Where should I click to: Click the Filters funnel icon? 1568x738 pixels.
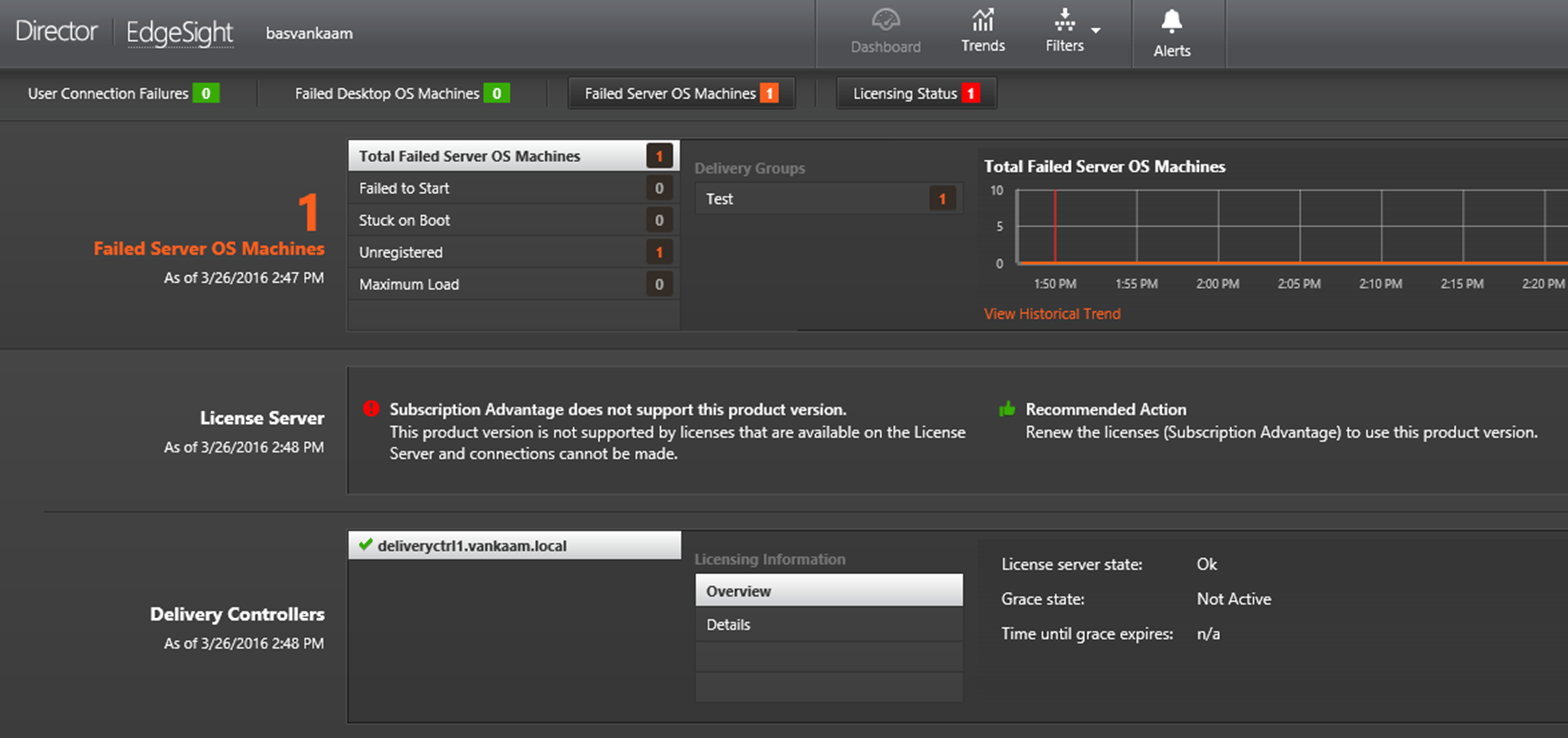(x=1064, y=20)
